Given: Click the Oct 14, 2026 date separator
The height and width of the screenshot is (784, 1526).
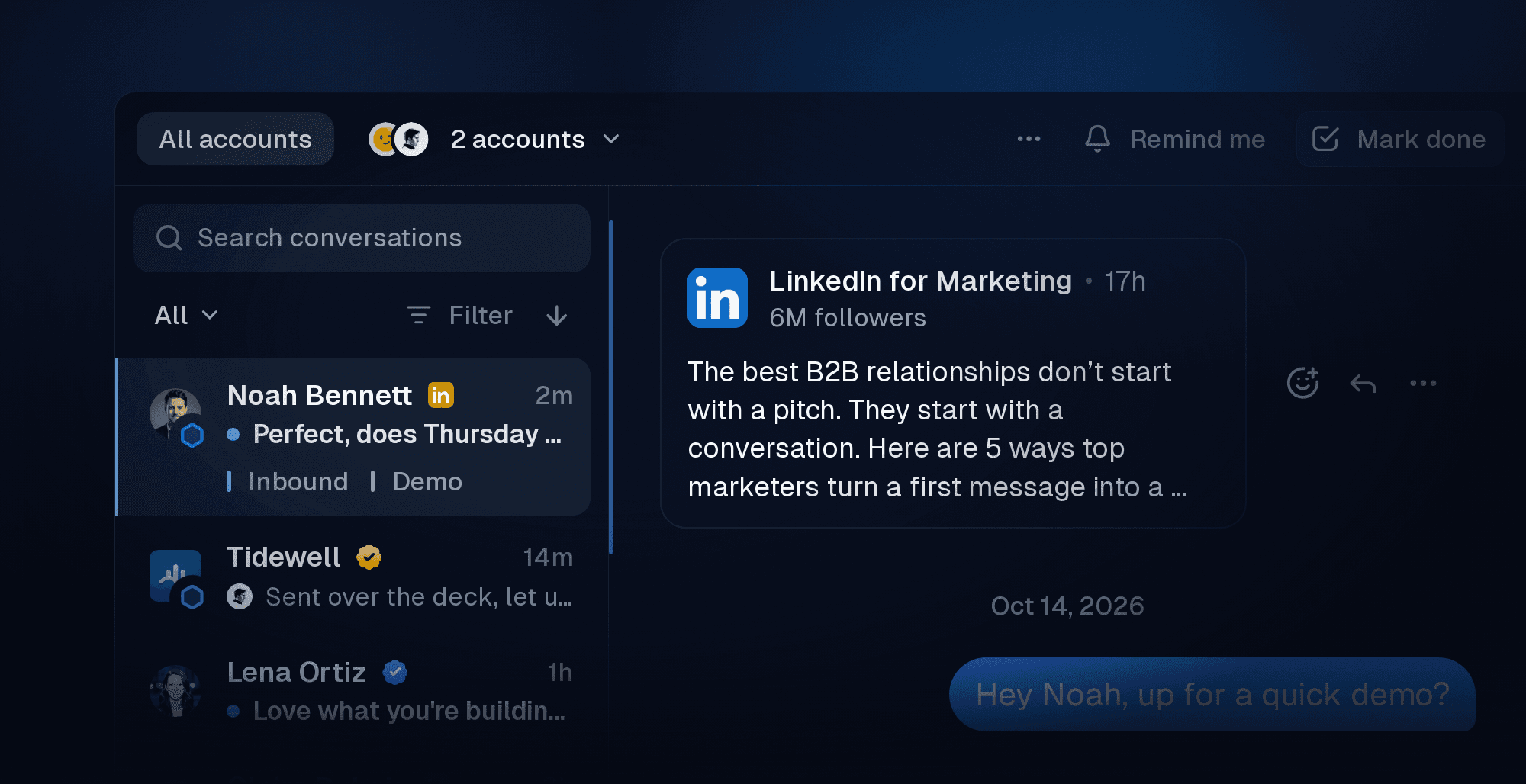Looking at the screenshot, I should click(1067, 606).
